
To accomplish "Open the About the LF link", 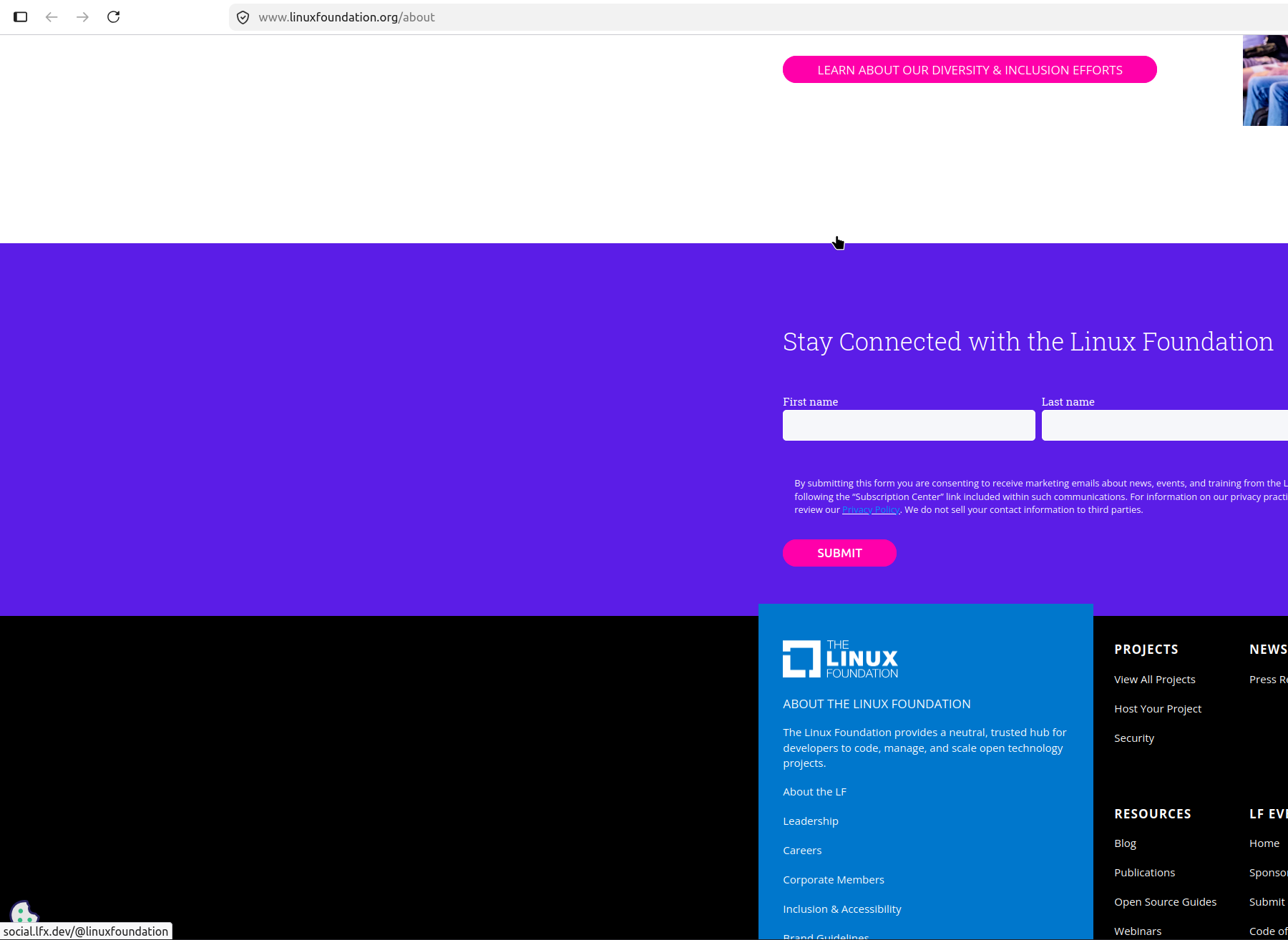I will coord(814,792).
